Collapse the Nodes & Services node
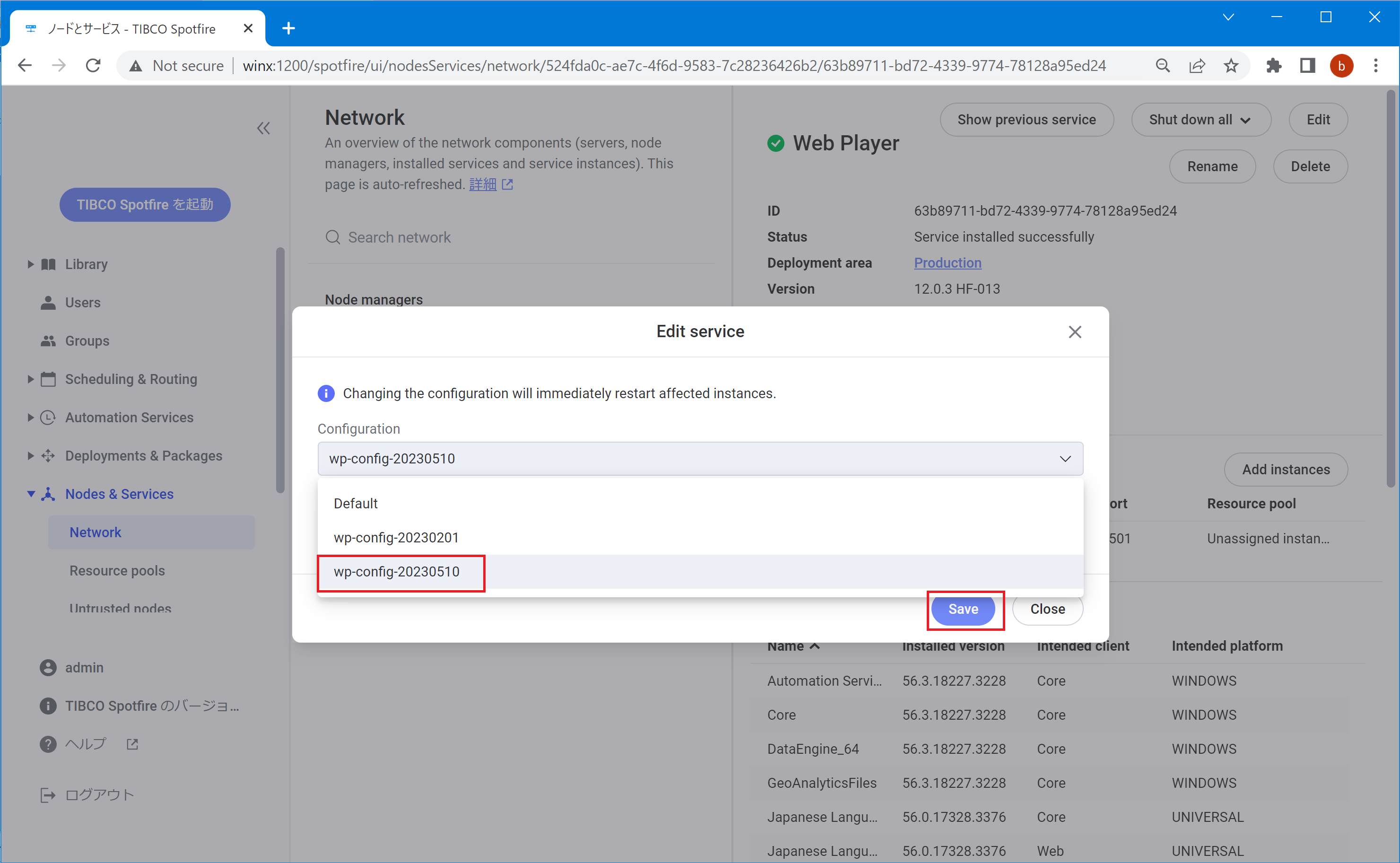Screen dimensions: 1400x863 pos(30,494)
